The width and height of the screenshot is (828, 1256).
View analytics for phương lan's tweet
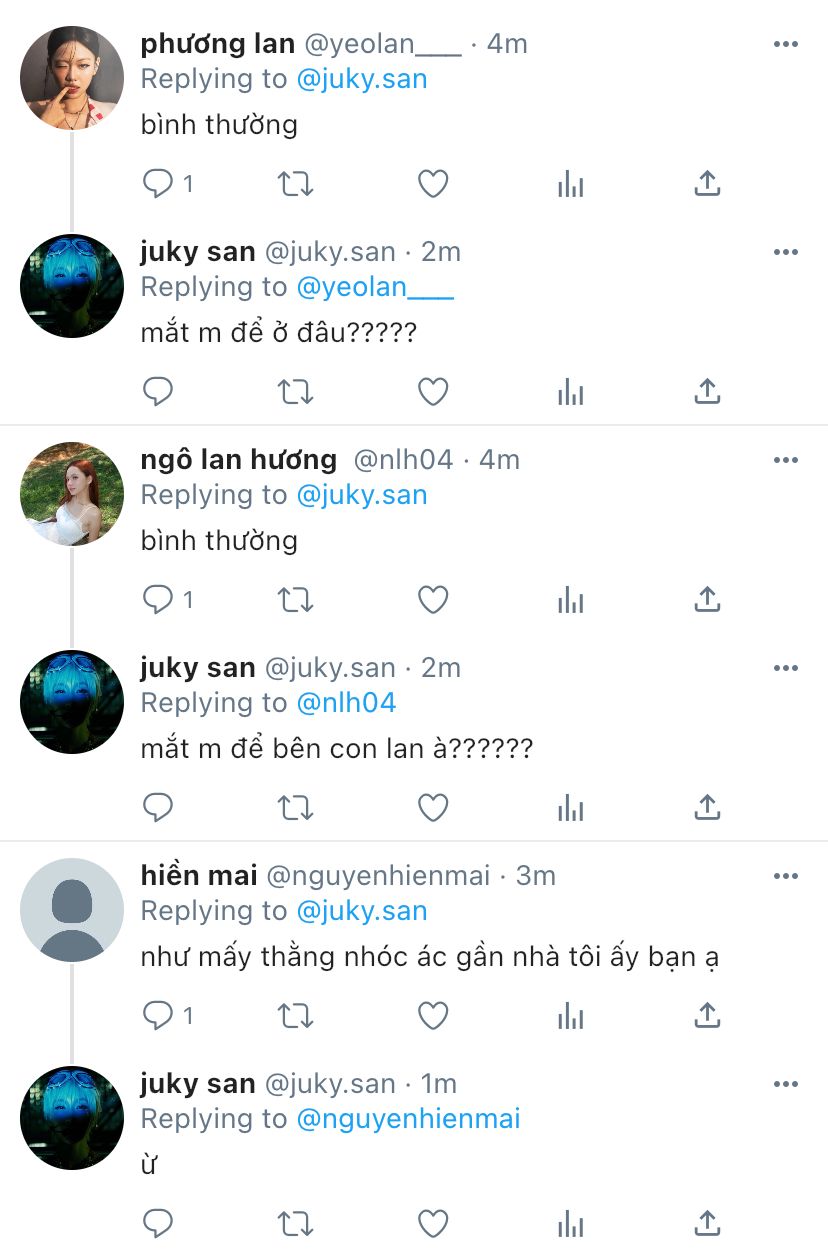pyautogui.click(x=570, y=184)
